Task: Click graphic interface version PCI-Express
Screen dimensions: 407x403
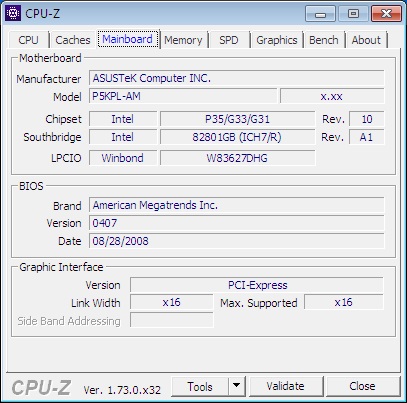Action: [x=257, y=285]
